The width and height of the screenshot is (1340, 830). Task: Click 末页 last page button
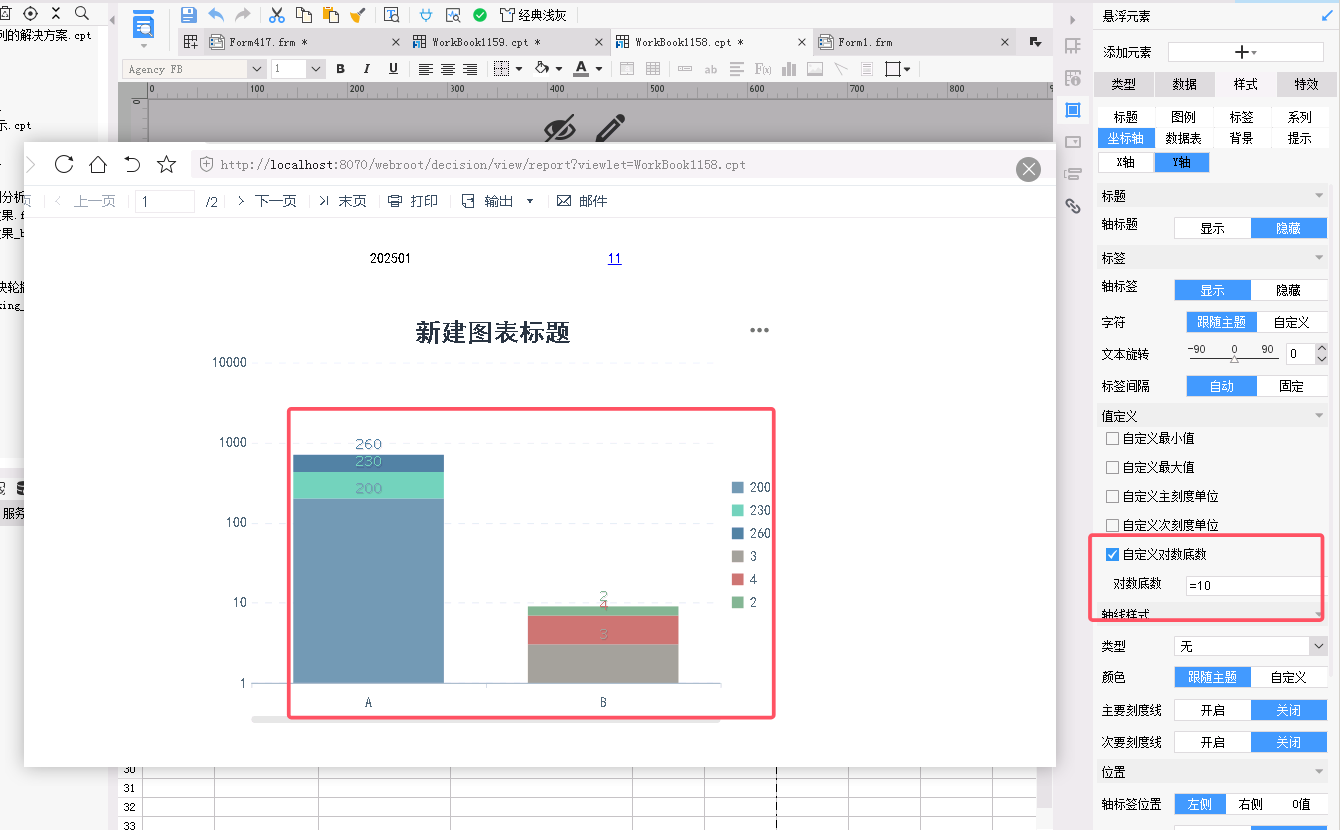tap(343, 201)
